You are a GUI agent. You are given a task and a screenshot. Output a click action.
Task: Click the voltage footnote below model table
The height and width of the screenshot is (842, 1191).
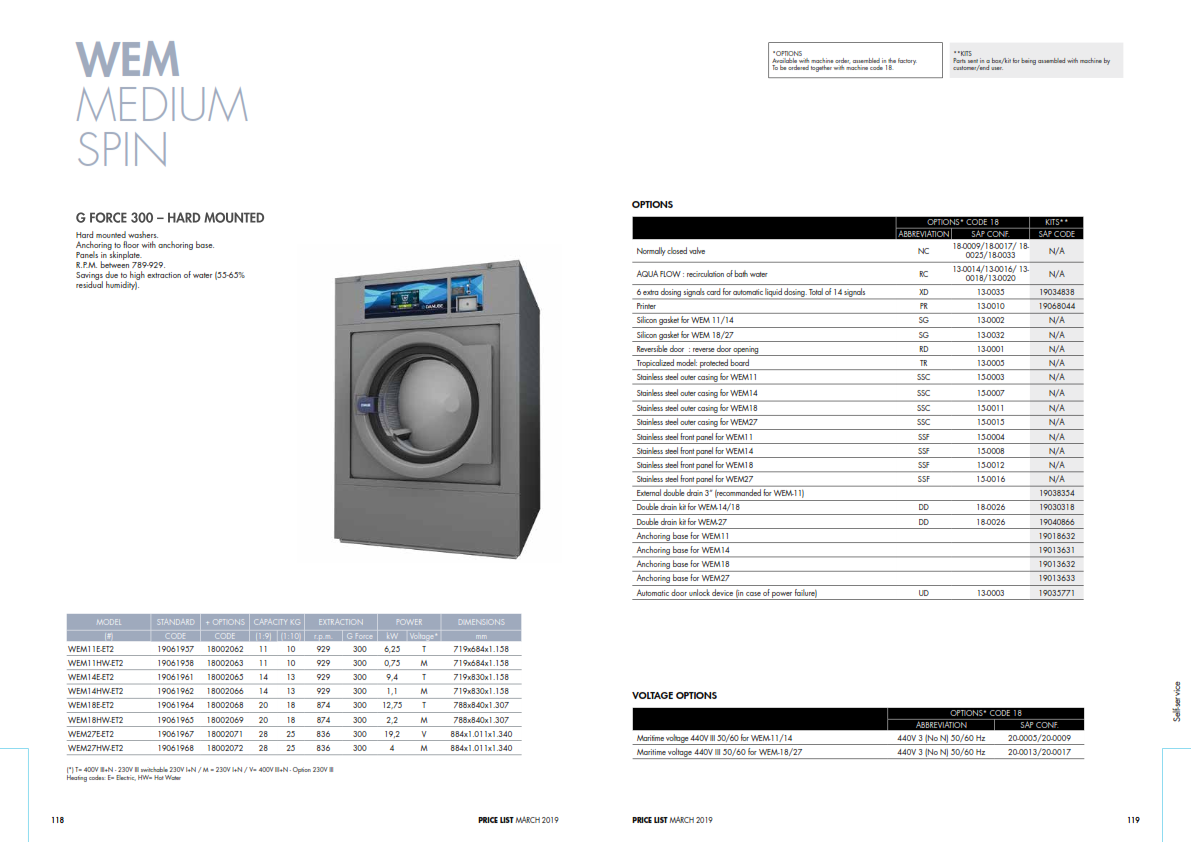coord(200,770)
